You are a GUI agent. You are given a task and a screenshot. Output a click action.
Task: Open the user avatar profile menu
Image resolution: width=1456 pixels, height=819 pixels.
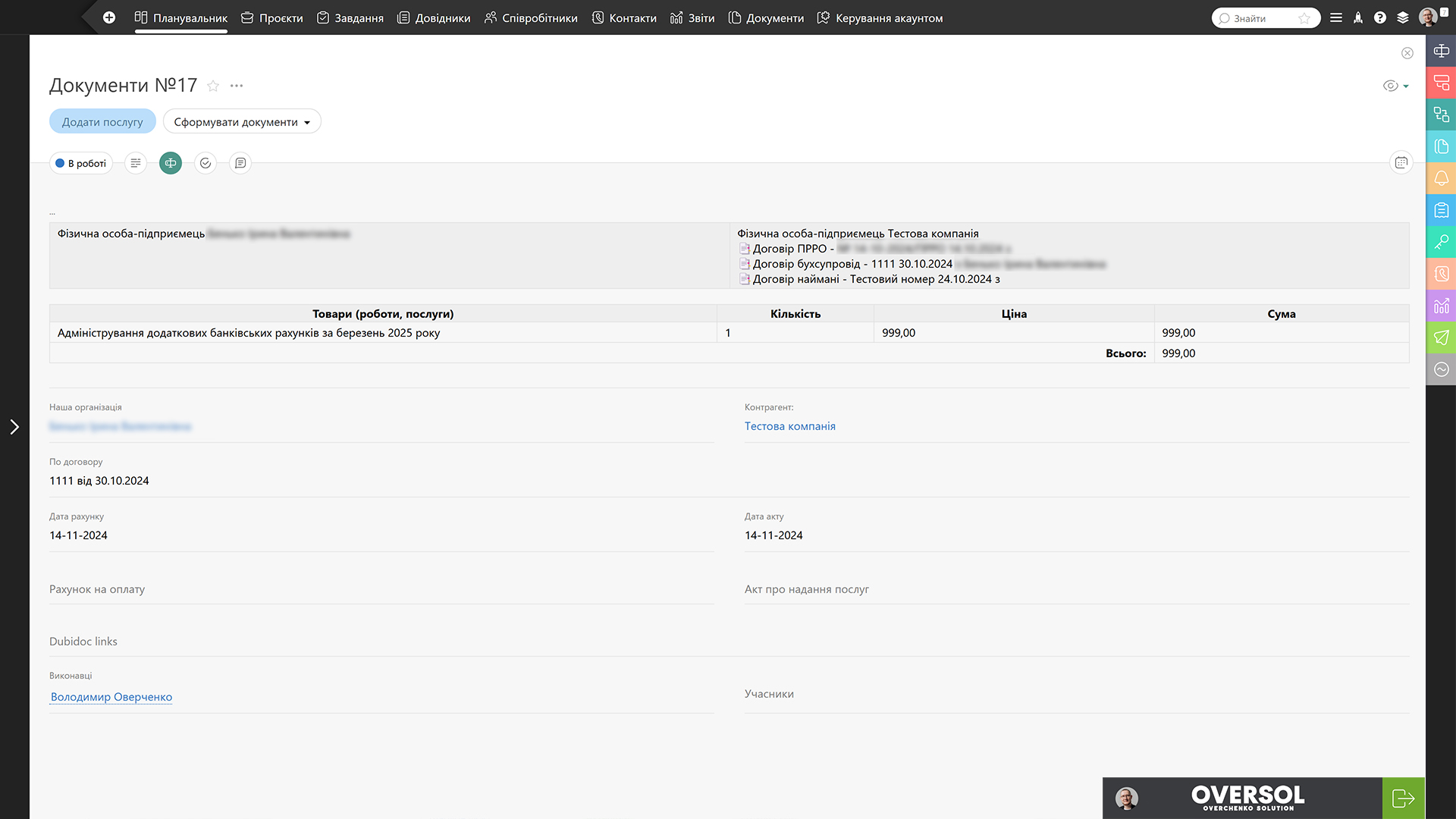point(1428,17)
